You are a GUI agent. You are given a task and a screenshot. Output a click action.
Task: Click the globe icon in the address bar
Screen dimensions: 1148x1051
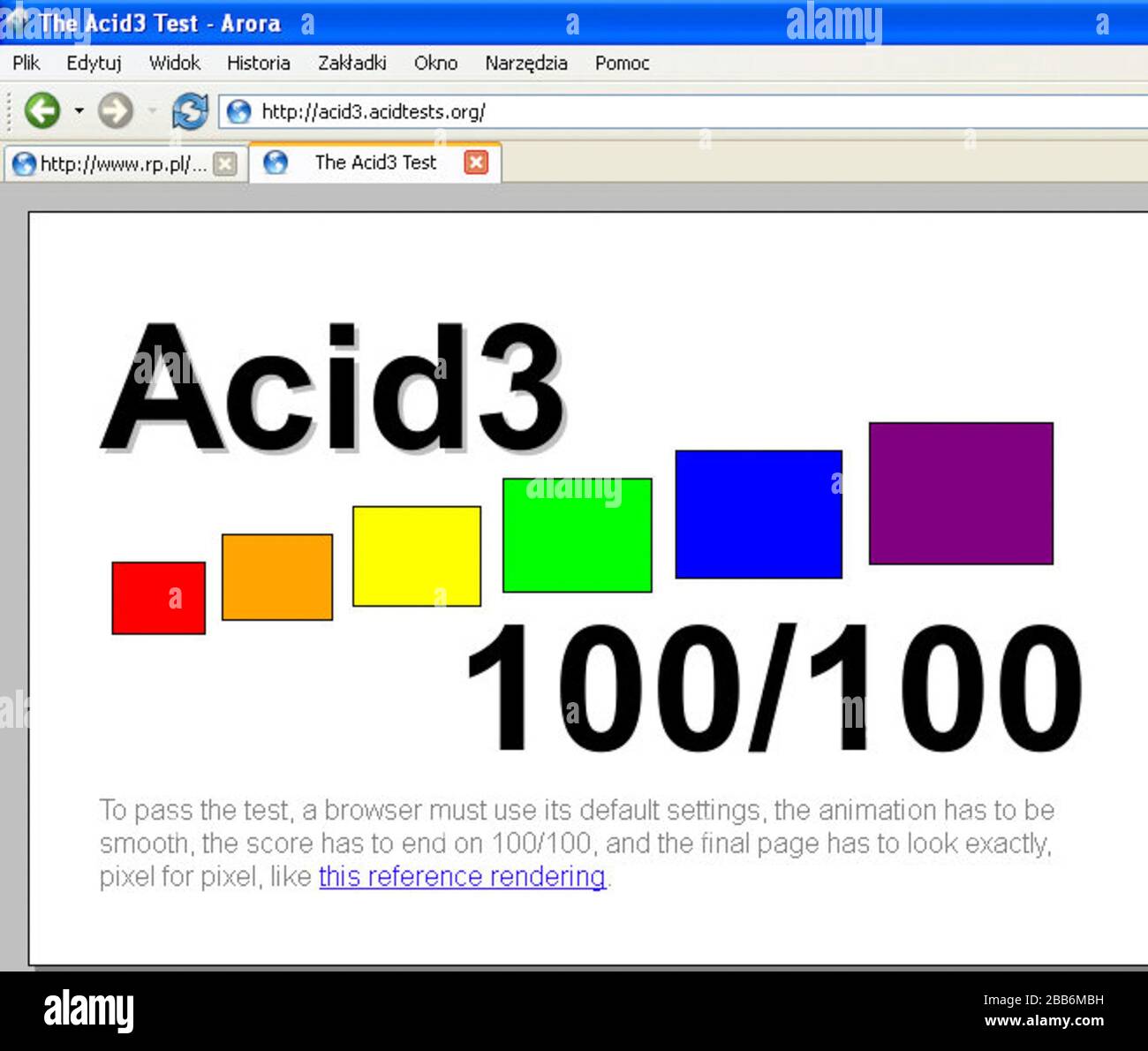238,112
